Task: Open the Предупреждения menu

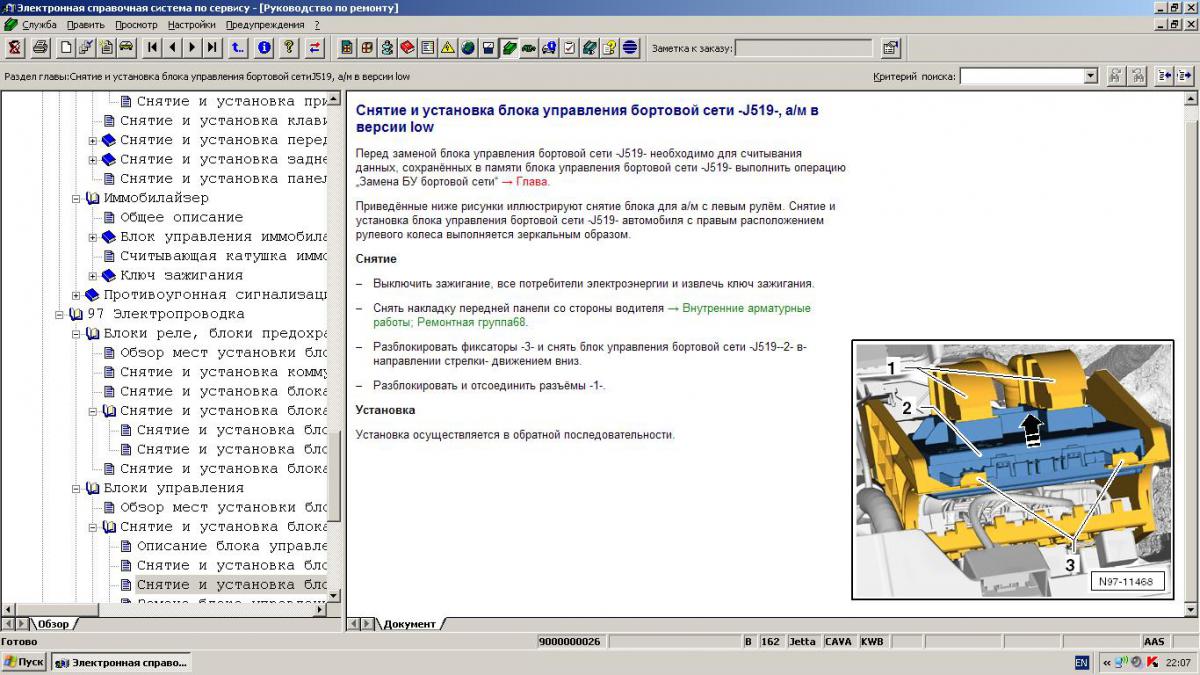Action: (x=265, y=24)
